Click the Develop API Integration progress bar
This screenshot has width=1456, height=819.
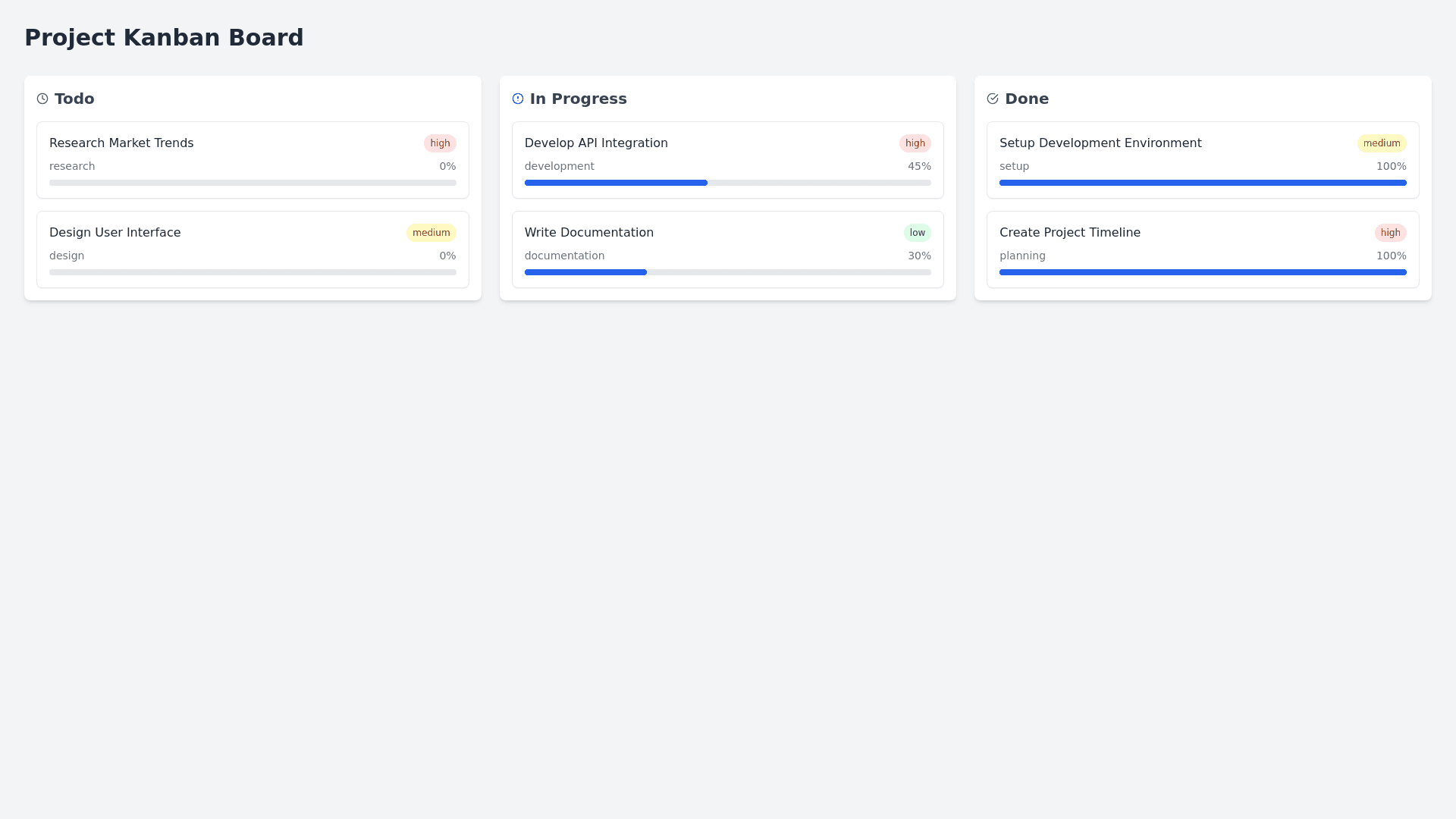pos(727,183)
